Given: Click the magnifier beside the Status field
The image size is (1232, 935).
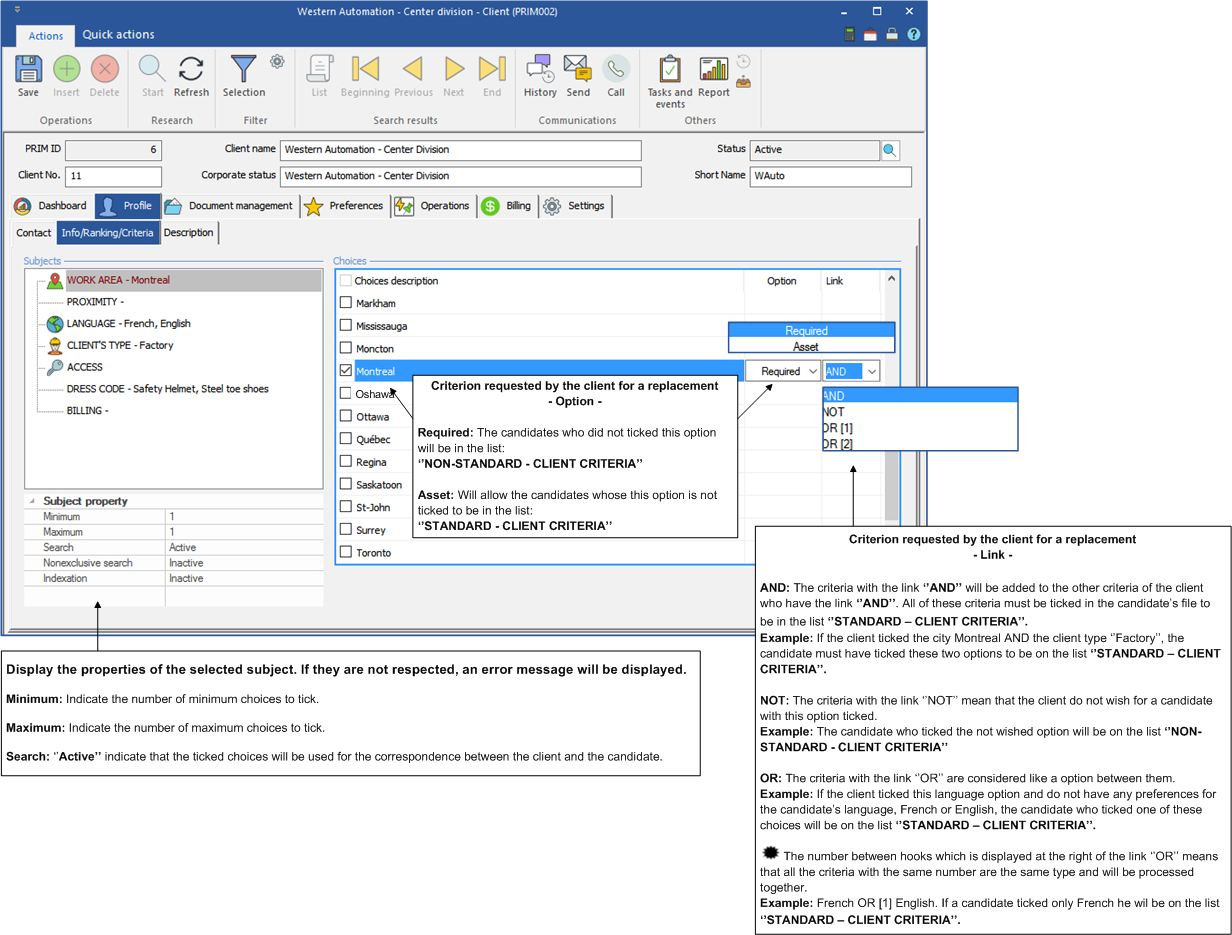Looking at the screenshot, I should (x=890, y=150).
